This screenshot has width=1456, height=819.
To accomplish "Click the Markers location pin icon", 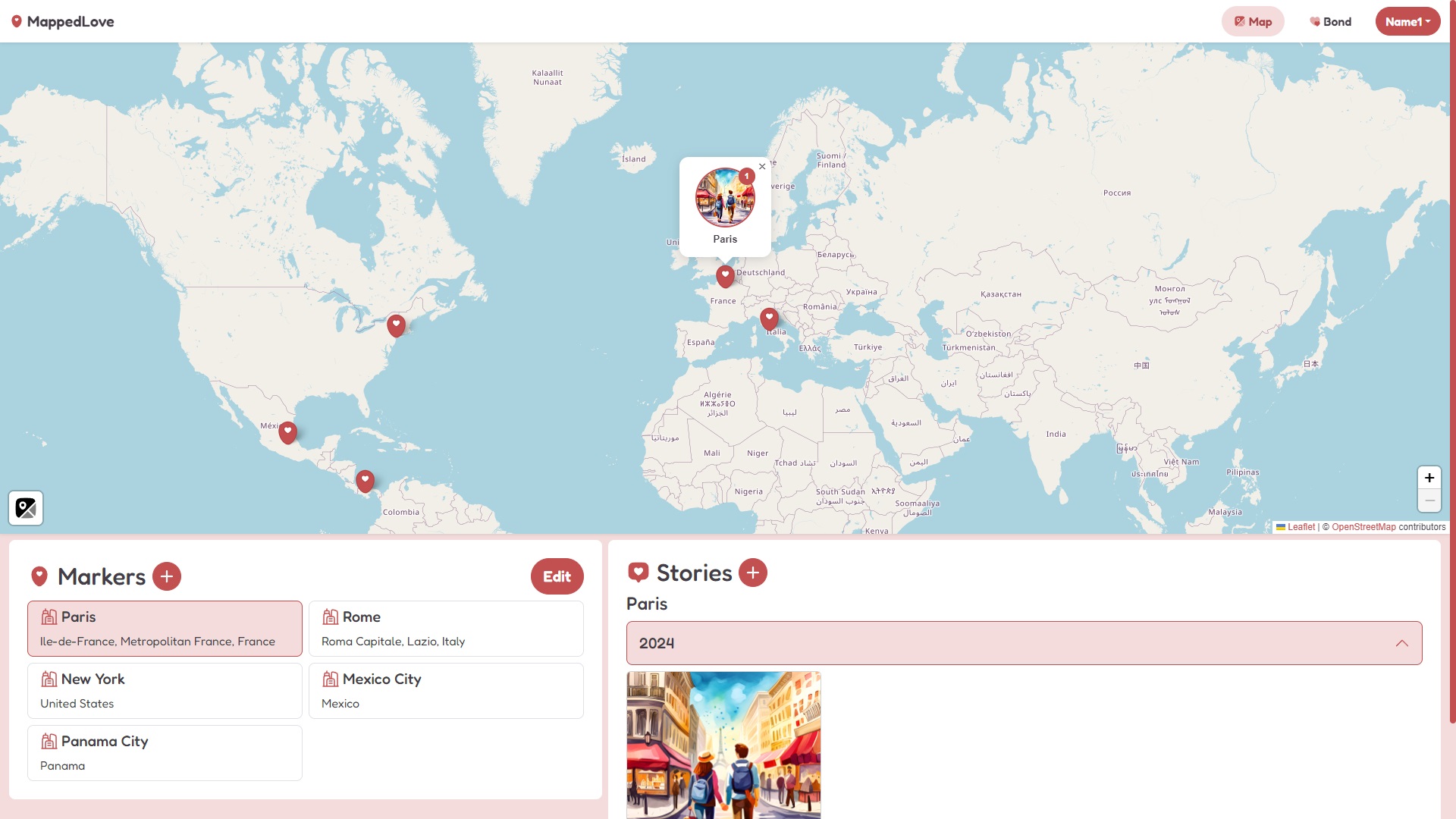I will (x=40, y=576).
